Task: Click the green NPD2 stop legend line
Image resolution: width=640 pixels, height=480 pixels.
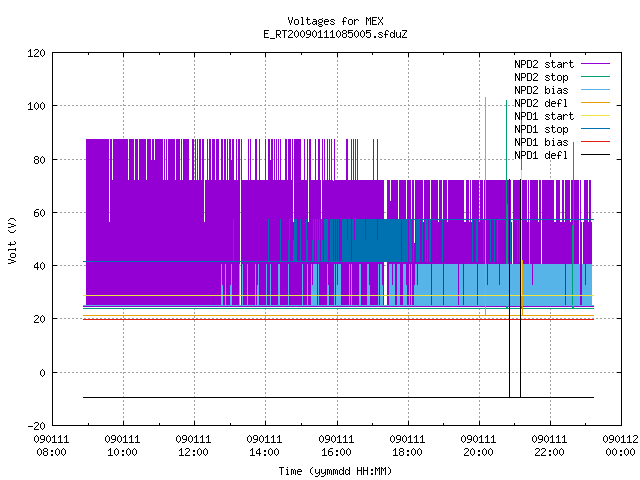Action: point(595,77)
